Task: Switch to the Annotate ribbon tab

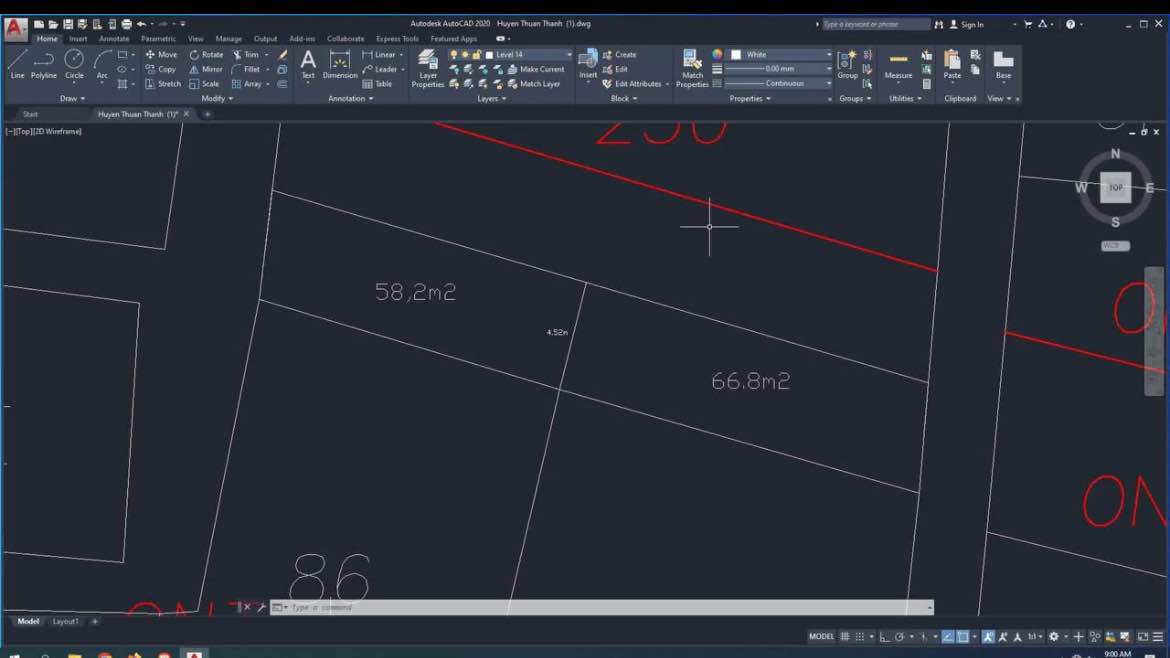Action: tap(113, 38)
